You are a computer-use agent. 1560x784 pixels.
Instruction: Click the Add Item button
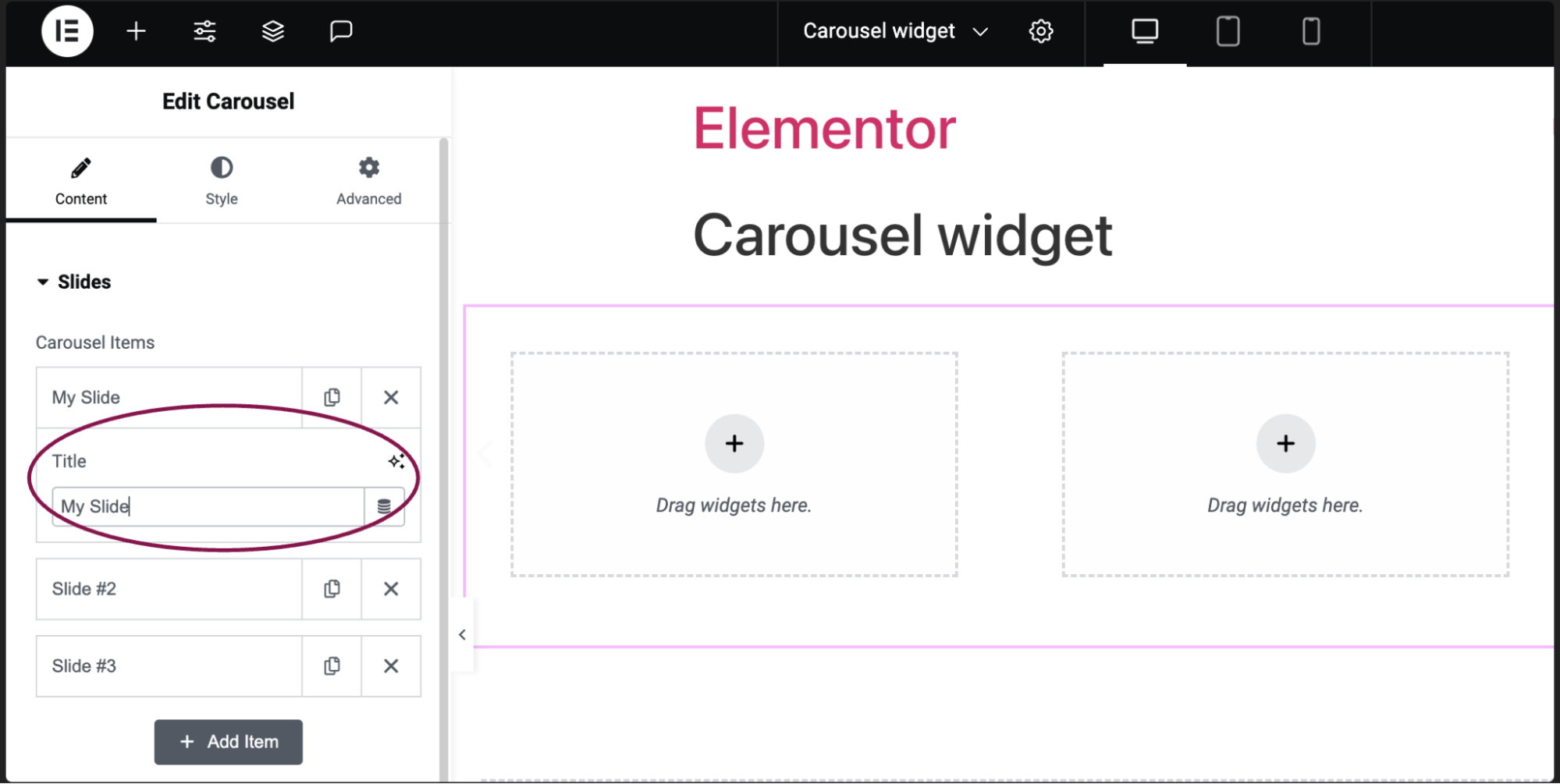click(x=228, y=742)
